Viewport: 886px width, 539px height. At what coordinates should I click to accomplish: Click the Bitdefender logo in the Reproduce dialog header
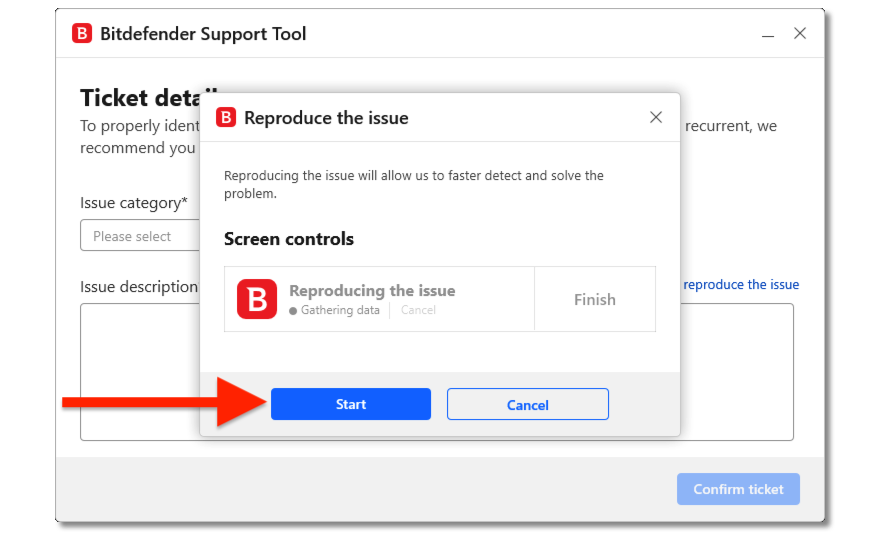(226, 118)
